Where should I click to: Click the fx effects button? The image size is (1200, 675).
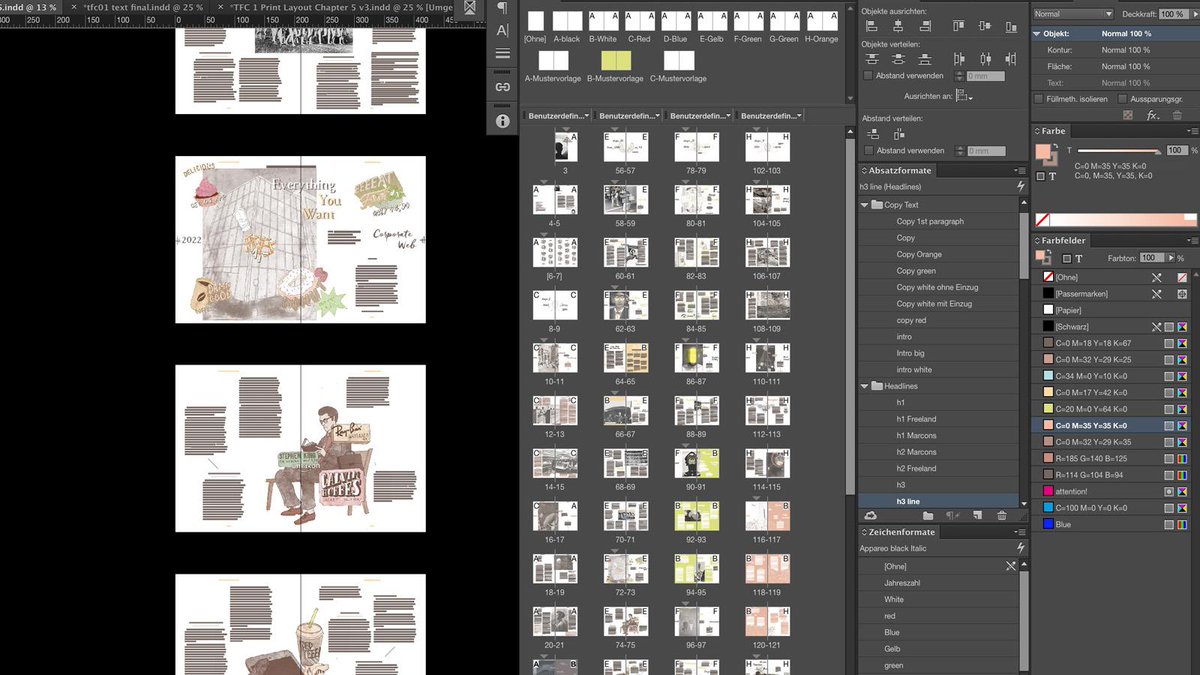point(1152,116)
